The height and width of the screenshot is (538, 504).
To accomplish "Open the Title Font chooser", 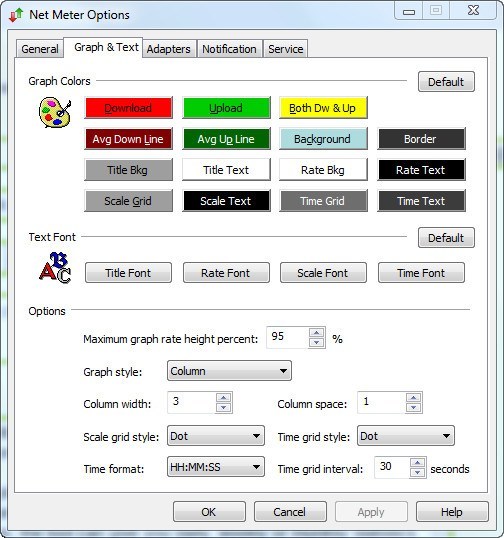I will 128,273.
